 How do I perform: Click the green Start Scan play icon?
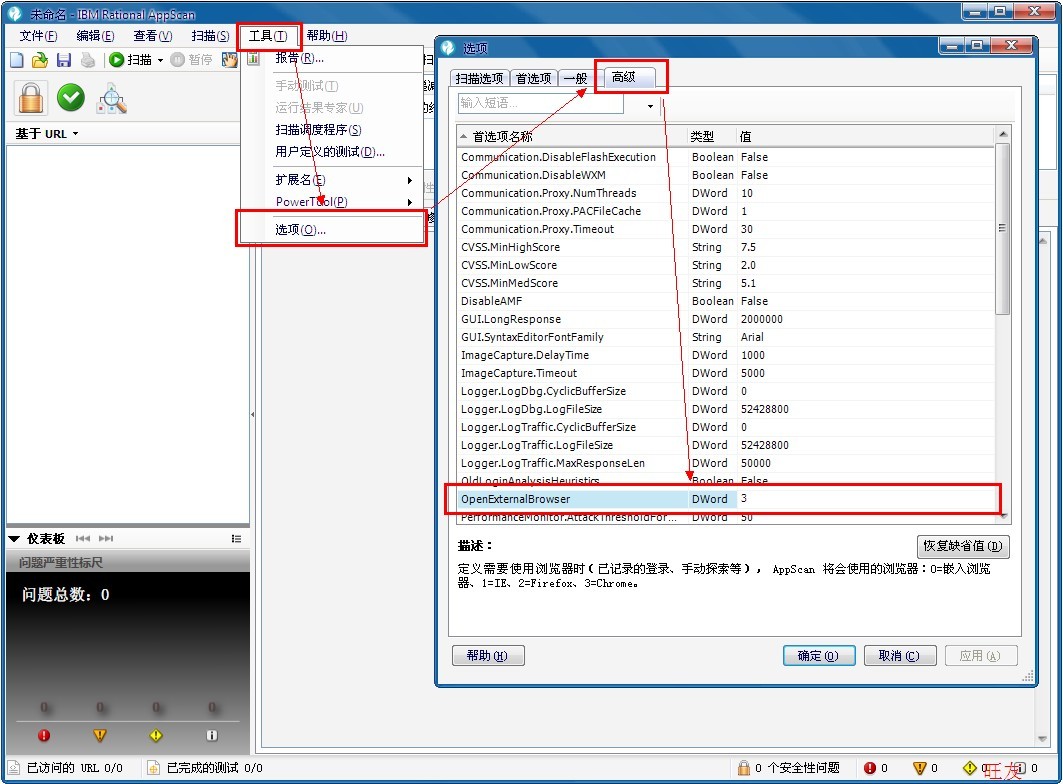tap(117, 60)
